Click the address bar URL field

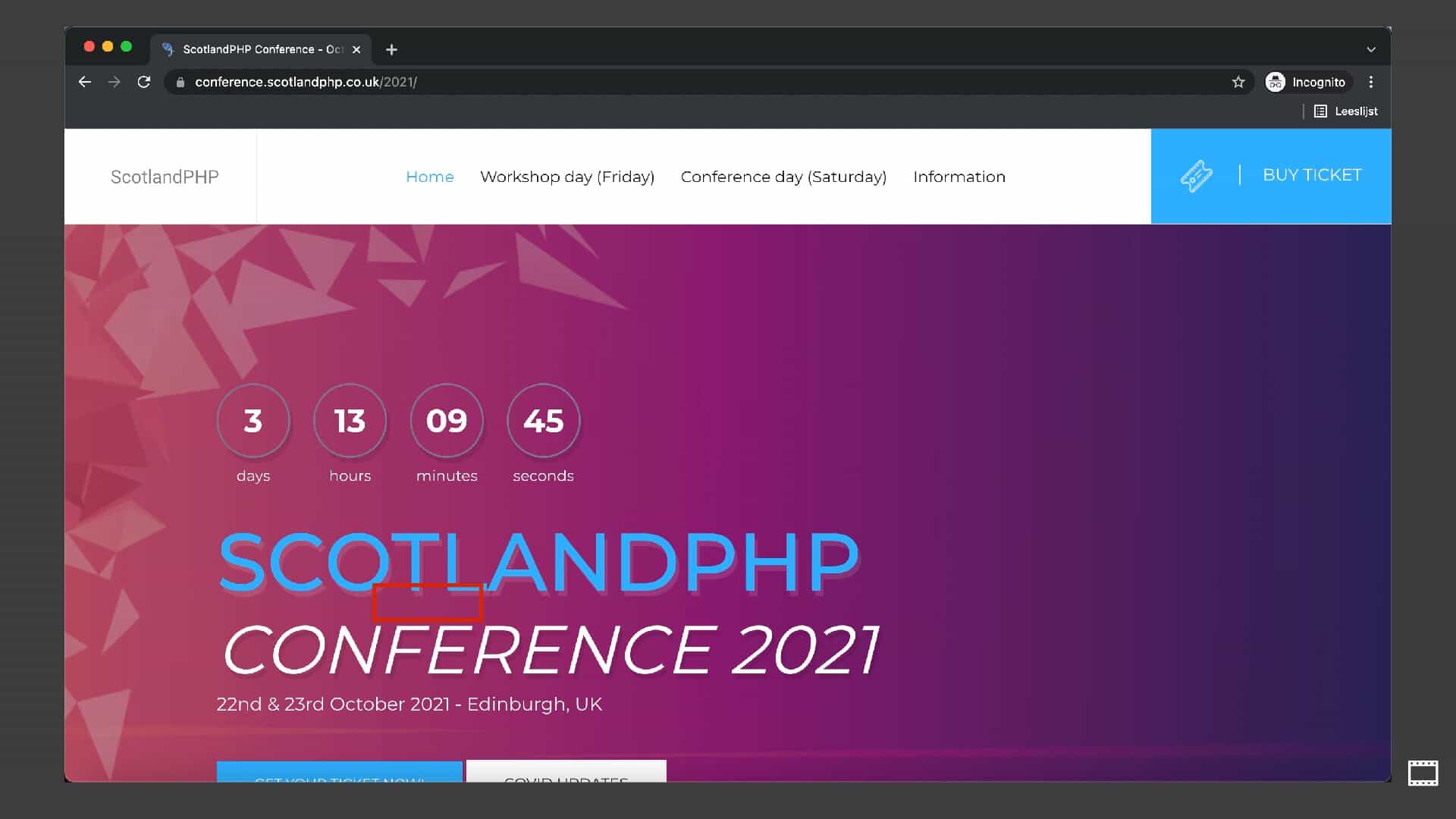(x=607, y=82)
